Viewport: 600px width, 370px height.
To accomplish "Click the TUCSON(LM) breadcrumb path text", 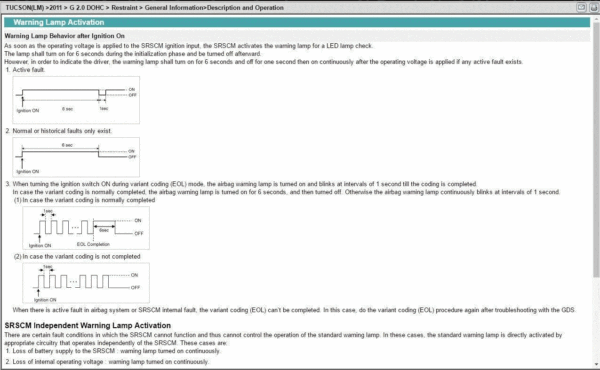I will (x=145, y=8).
